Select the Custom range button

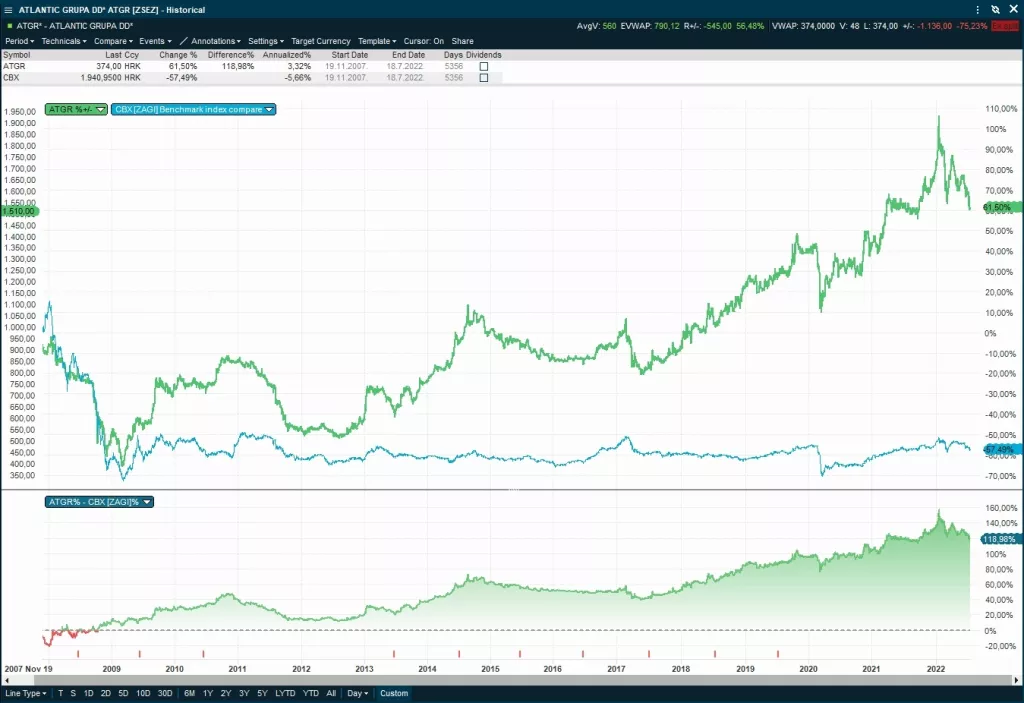[394, 693]
